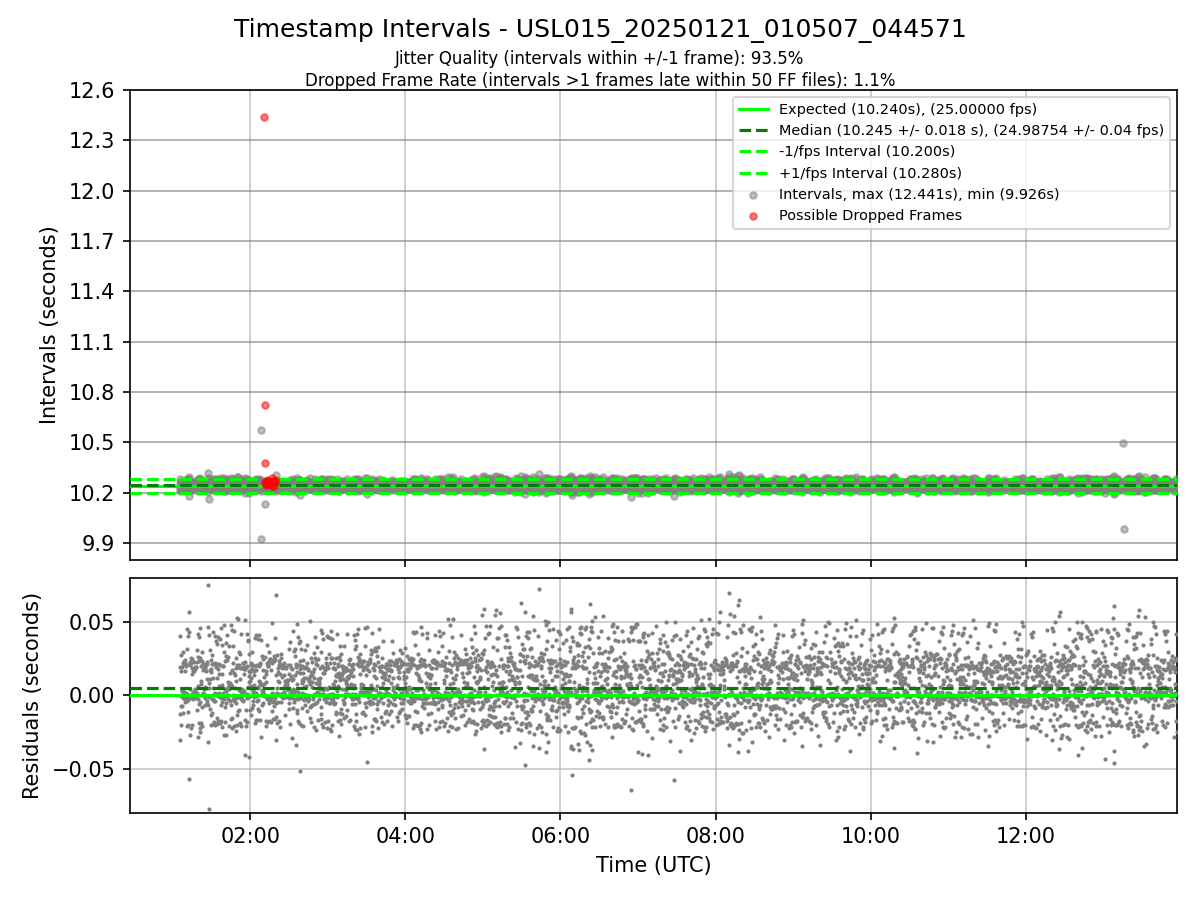Click the grey low point near 9.98 after 13:00

1124,529
